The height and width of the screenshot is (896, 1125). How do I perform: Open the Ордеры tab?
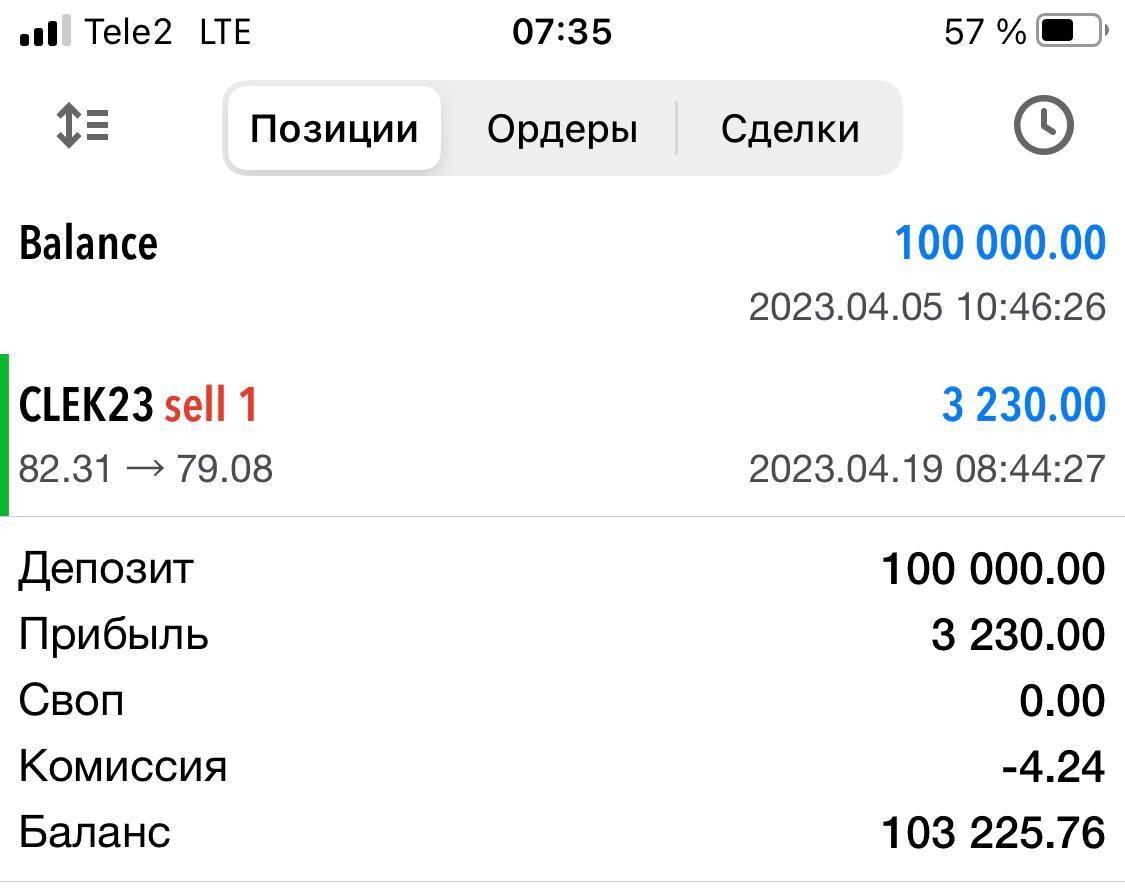[x=562, y=129]
